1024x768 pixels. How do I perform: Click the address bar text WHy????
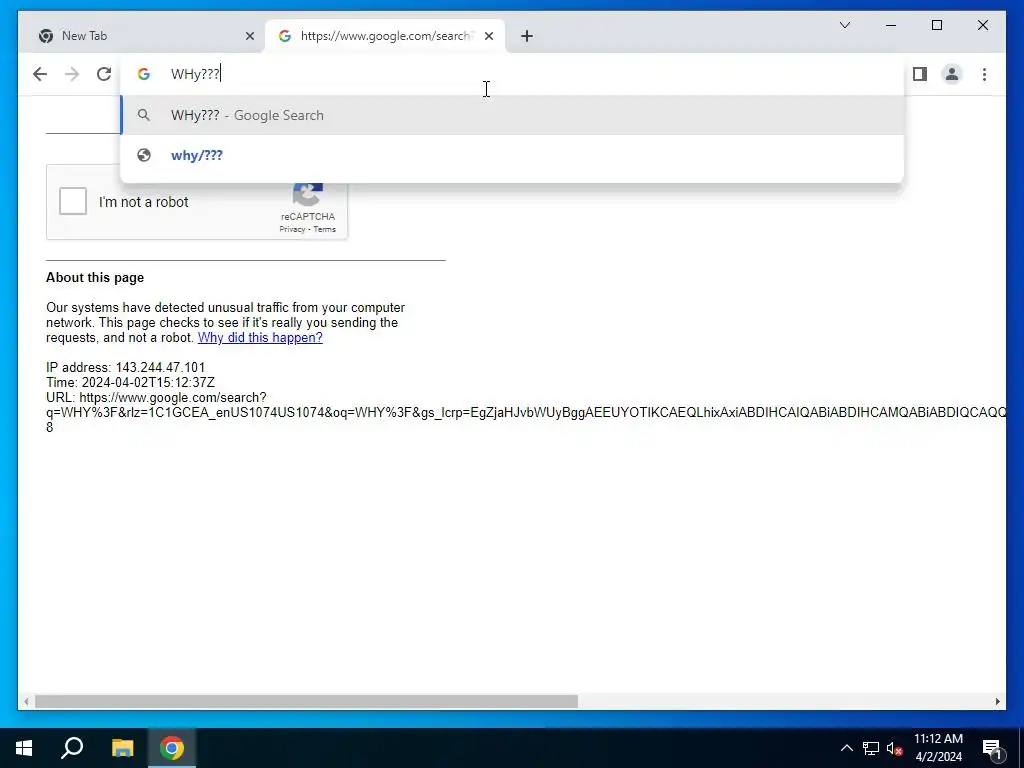pos(195,74)
